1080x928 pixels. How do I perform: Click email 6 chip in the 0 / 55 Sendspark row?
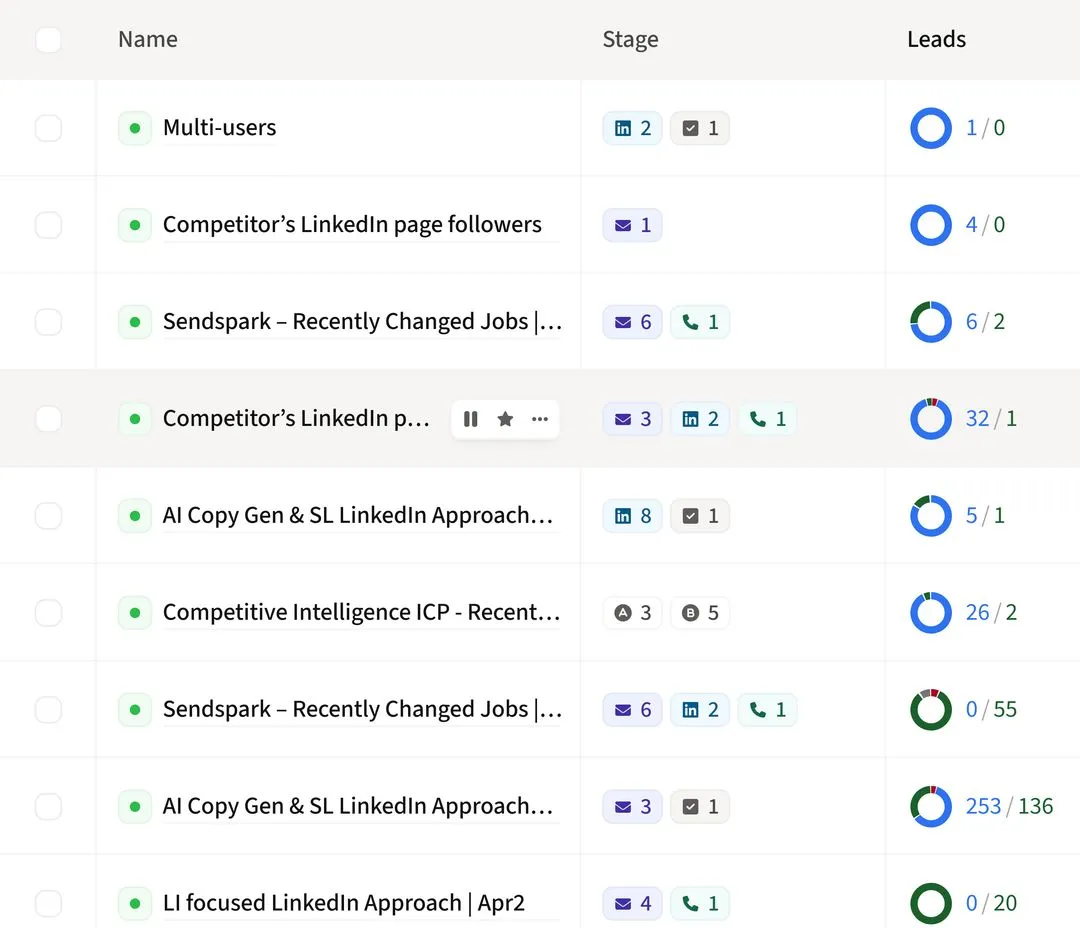(632, 710)
